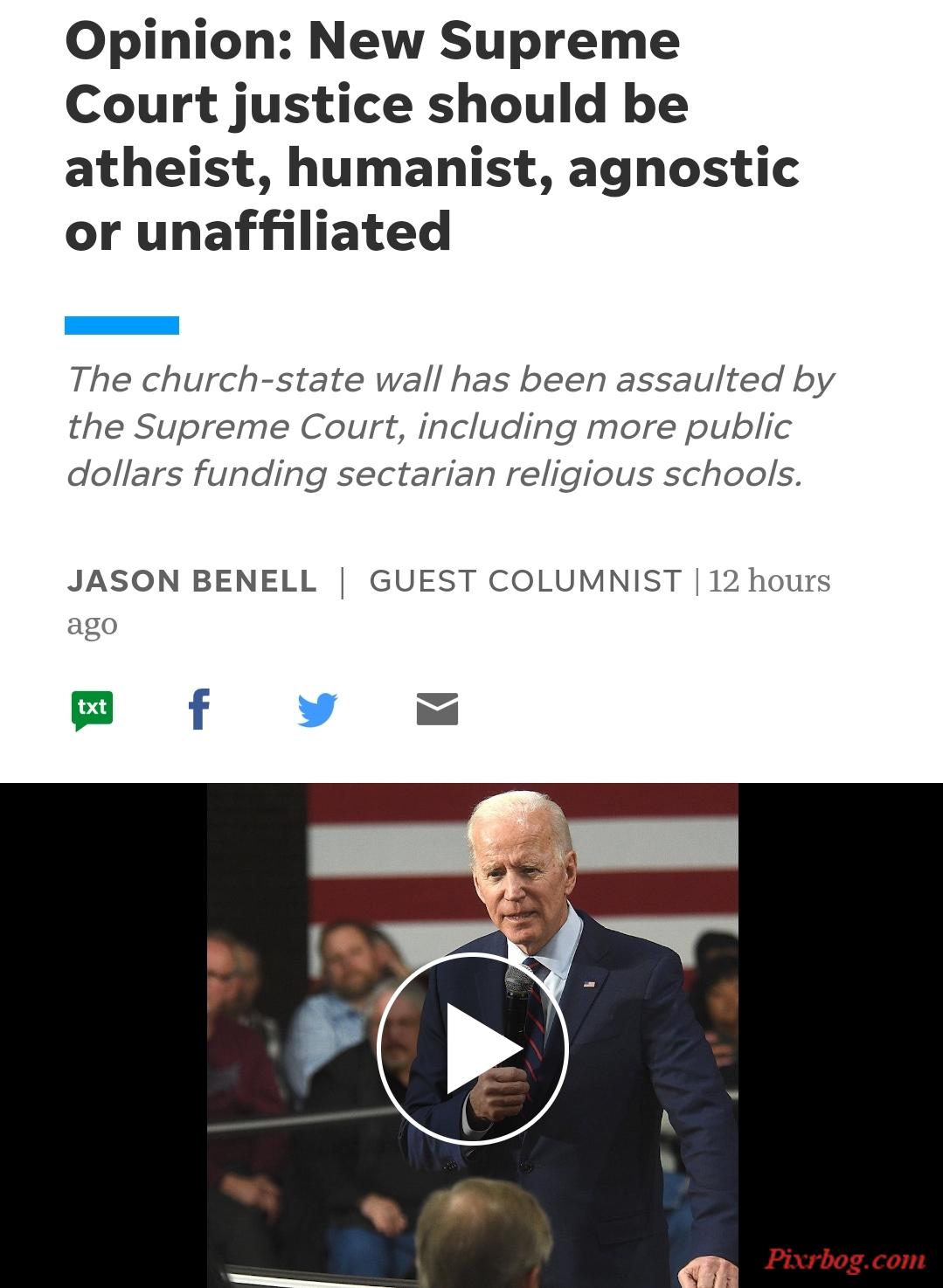The image size is (943, 1288).
Task: Tweet the article with the Twitter bird icon
Action: (317, 710)
